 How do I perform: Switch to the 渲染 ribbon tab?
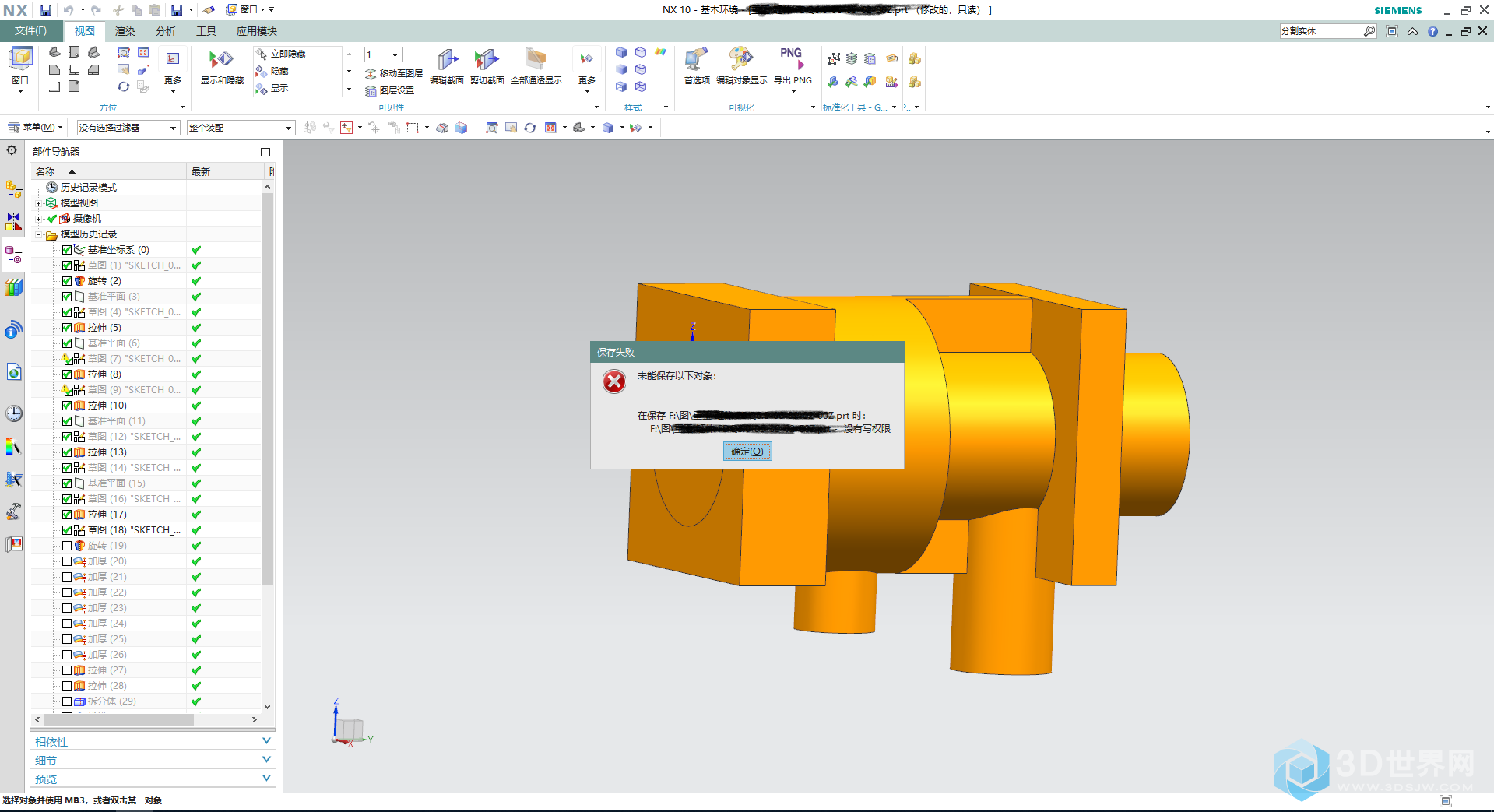(x=125, y=31)
